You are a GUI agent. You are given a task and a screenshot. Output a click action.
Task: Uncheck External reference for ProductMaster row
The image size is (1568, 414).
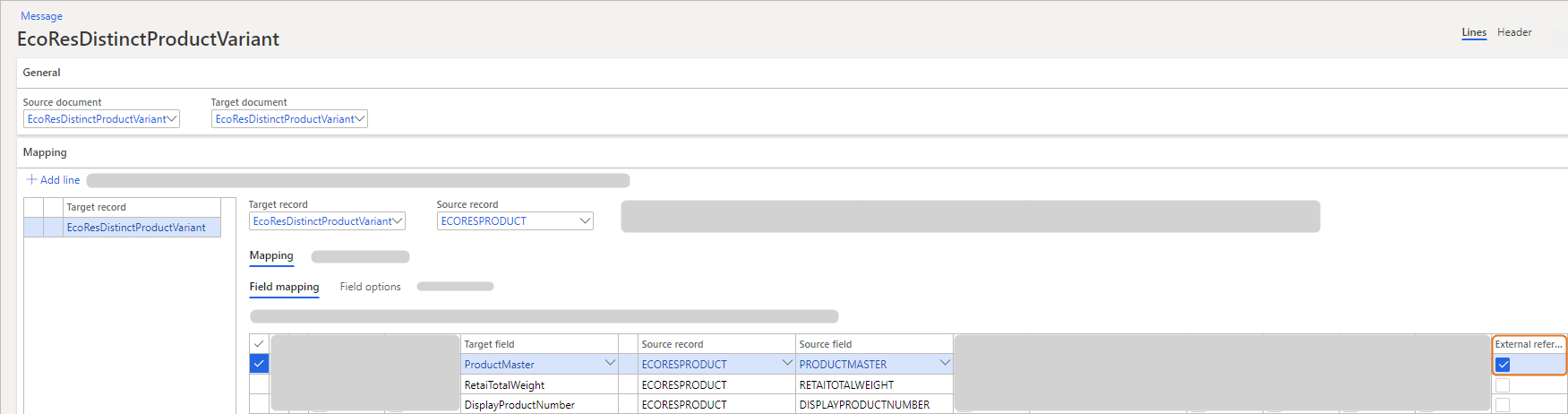pyautogui.click(x=1503, y=365)
